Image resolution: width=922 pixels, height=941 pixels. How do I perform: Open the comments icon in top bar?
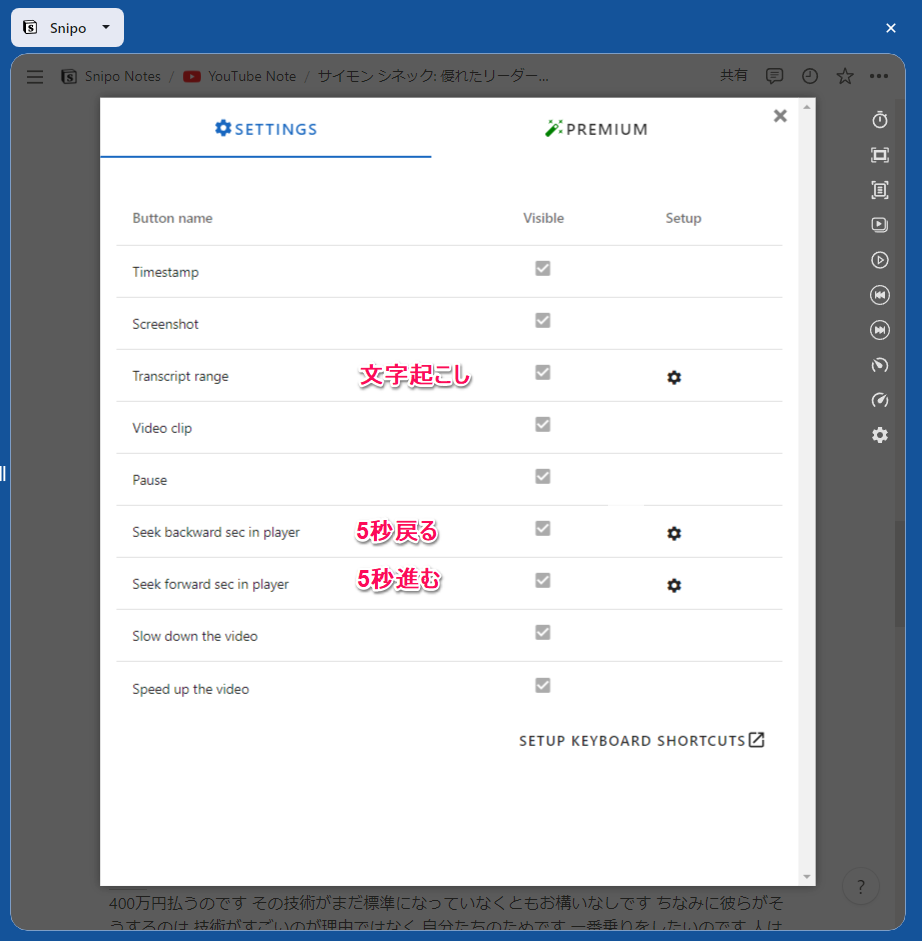[774, 76]
